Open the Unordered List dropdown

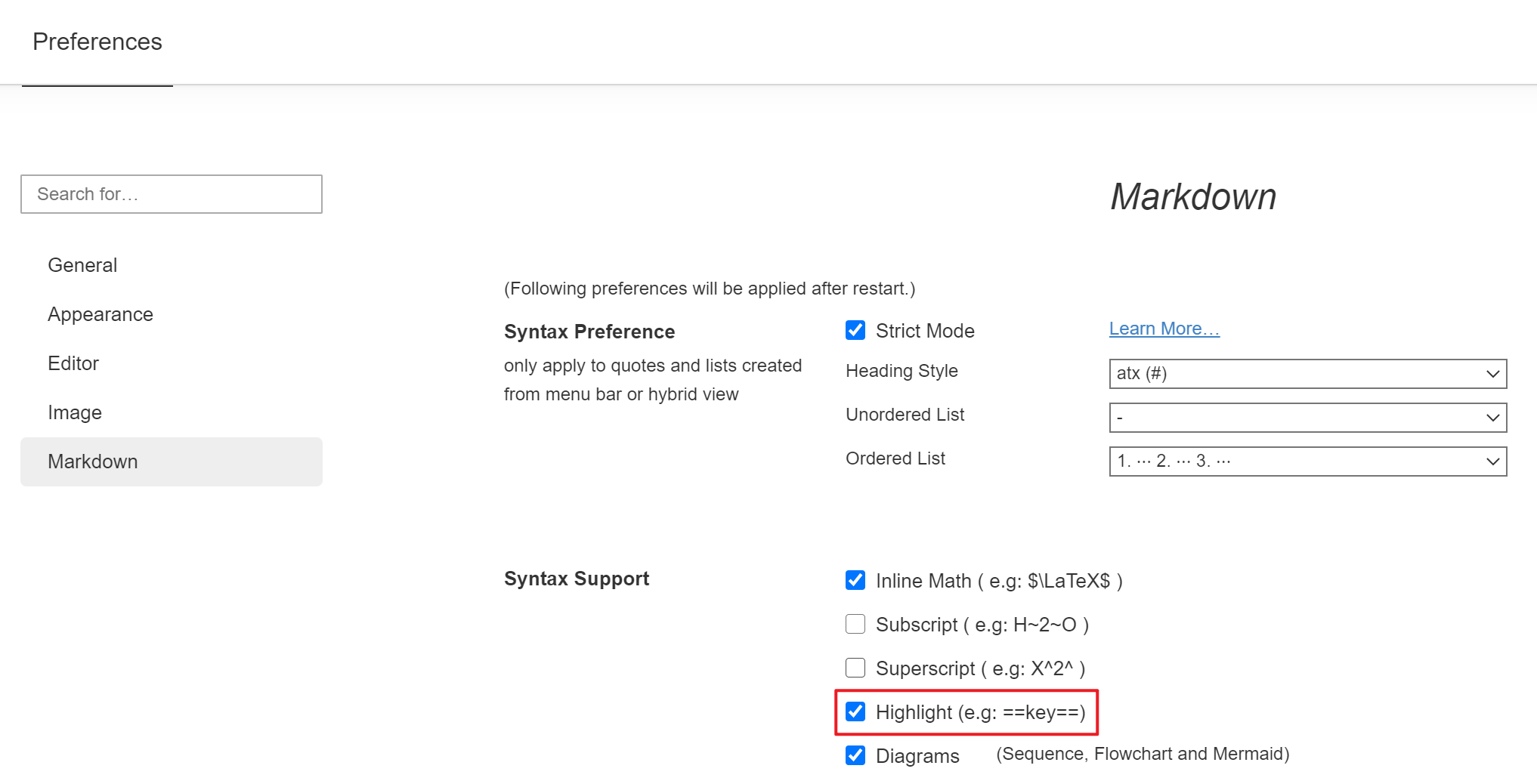click(x=1308, y=418)
